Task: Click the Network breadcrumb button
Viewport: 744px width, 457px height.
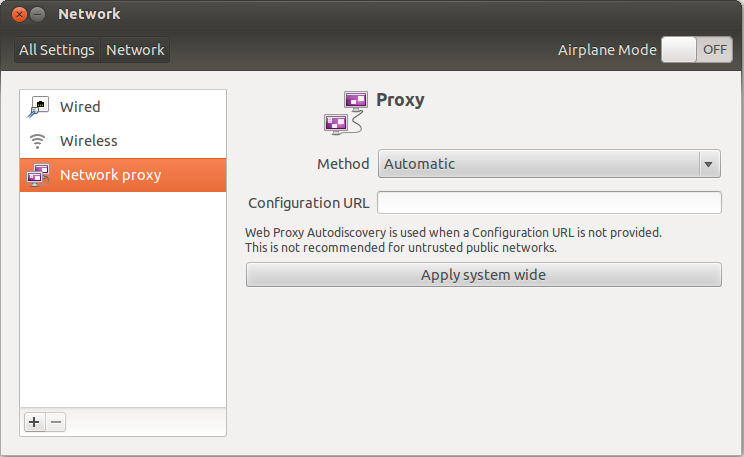Action: click(x=135, y=50)
